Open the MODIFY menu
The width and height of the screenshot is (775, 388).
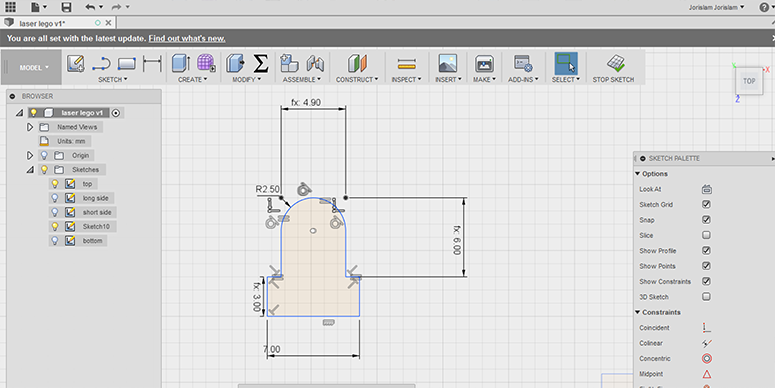(x=247, y=79)
